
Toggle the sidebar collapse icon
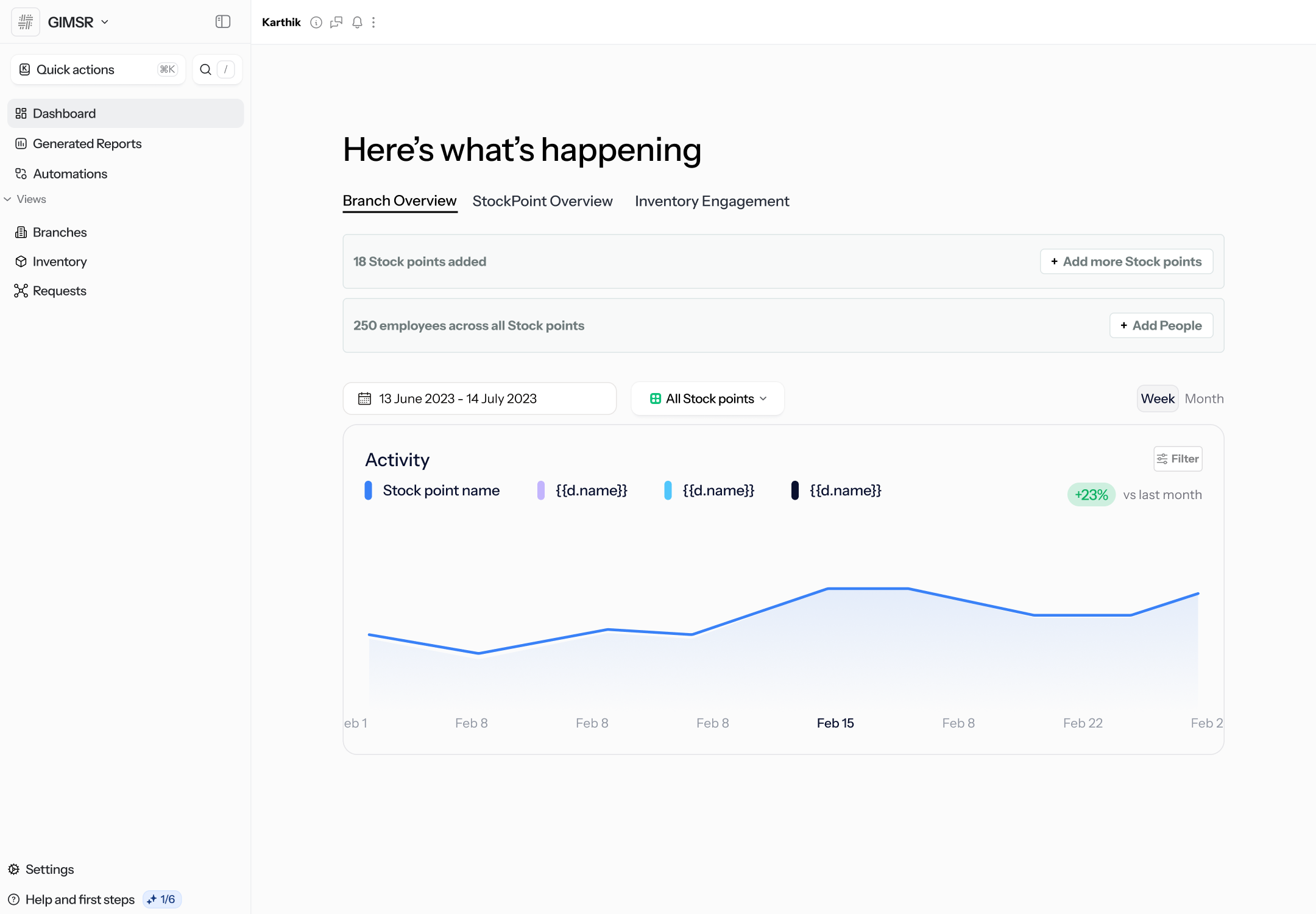222,21
